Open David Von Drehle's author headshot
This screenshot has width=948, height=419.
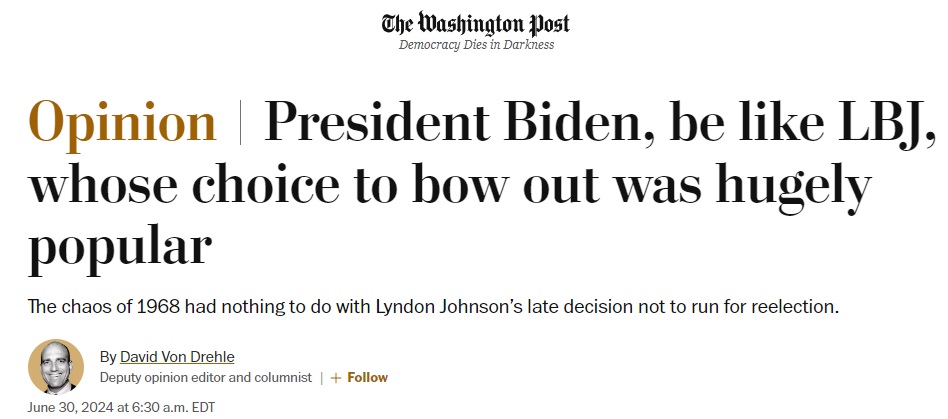click(56, 367)
